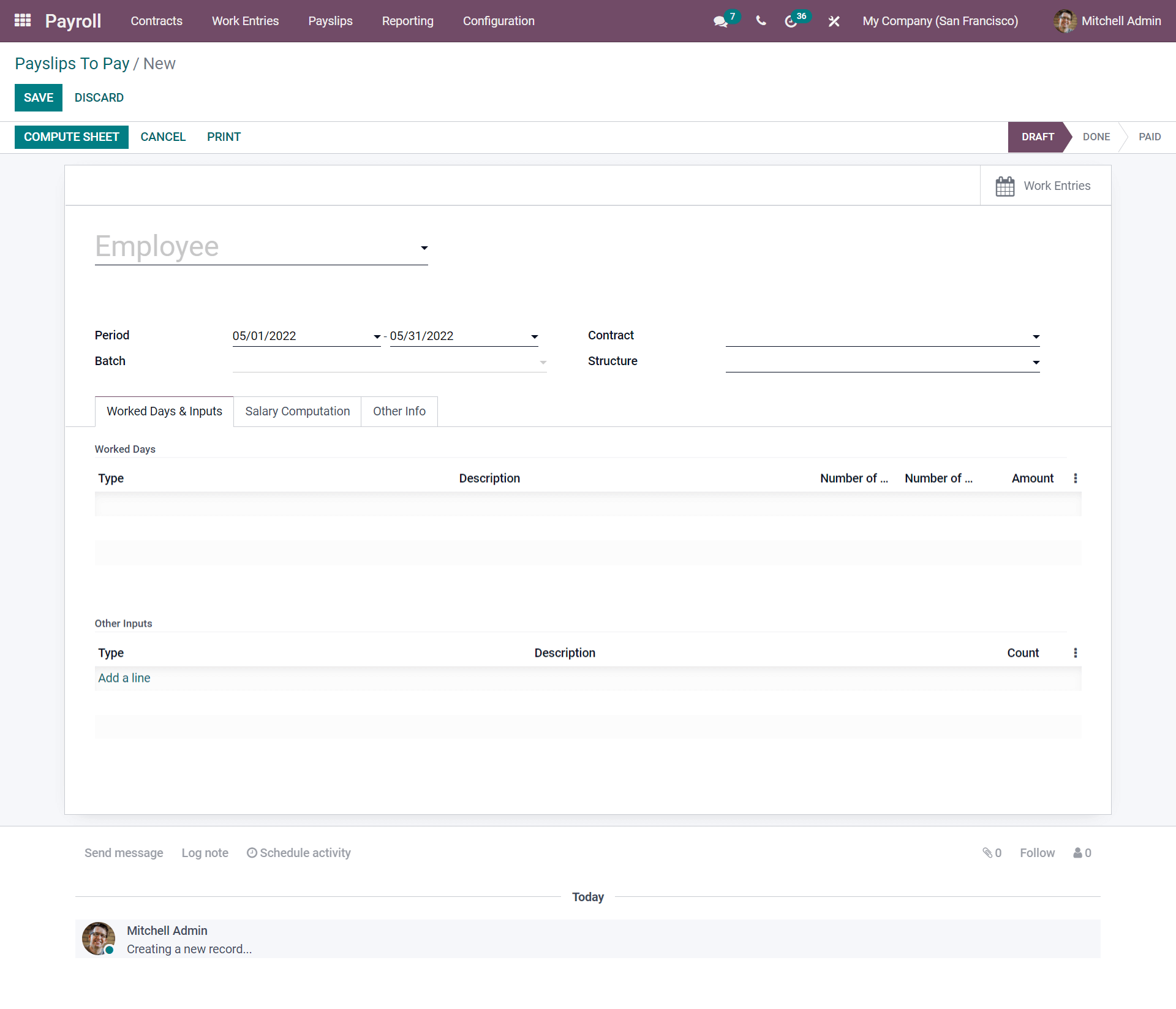The height and width of the screenshot is (1009, 1176).
Task: Click the chat/messaging icon in toolbar
Action: click(720, 21)
